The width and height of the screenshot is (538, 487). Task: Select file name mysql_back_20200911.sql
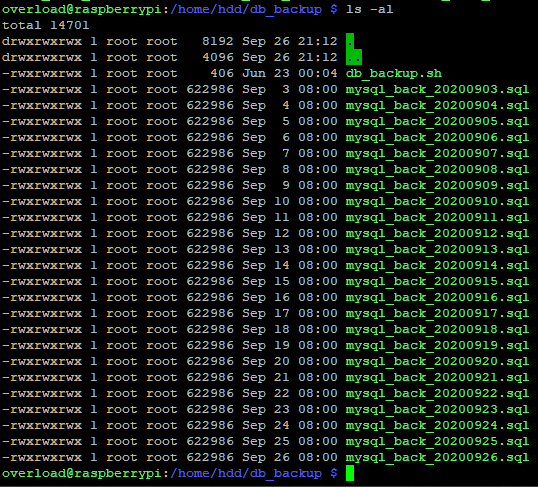(x=437, y=218)
